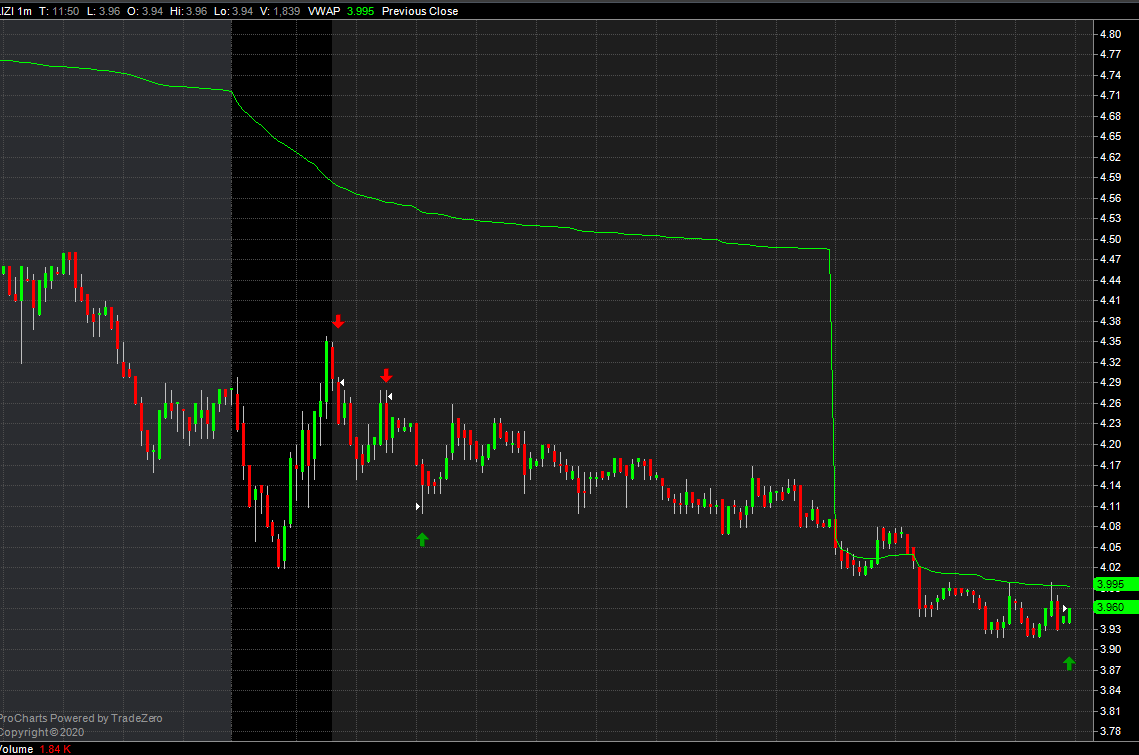The width and height of the screenshot is (1139, 755).
Task: Click the 4.02 price axis label
Action: [x=1110, y=568]
